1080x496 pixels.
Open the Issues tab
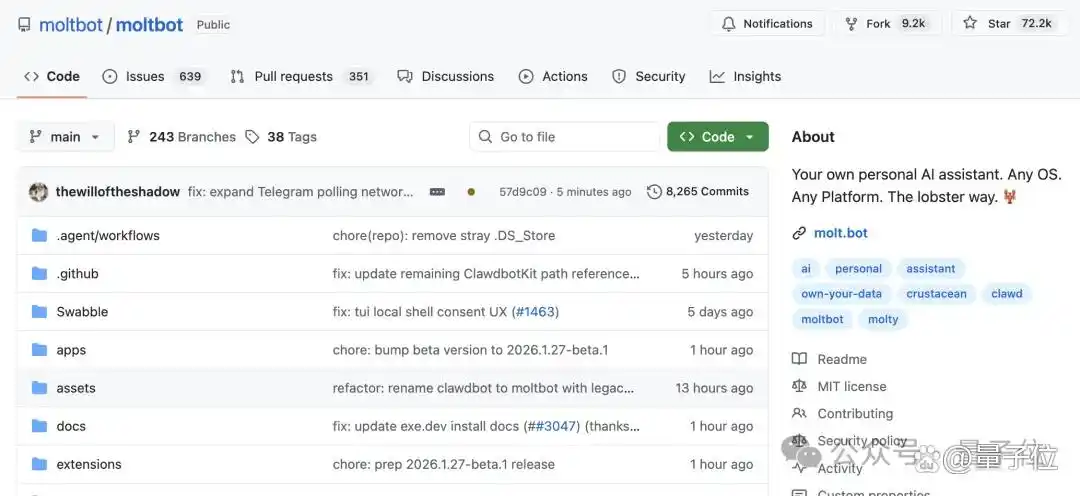[x=153, y=76]
